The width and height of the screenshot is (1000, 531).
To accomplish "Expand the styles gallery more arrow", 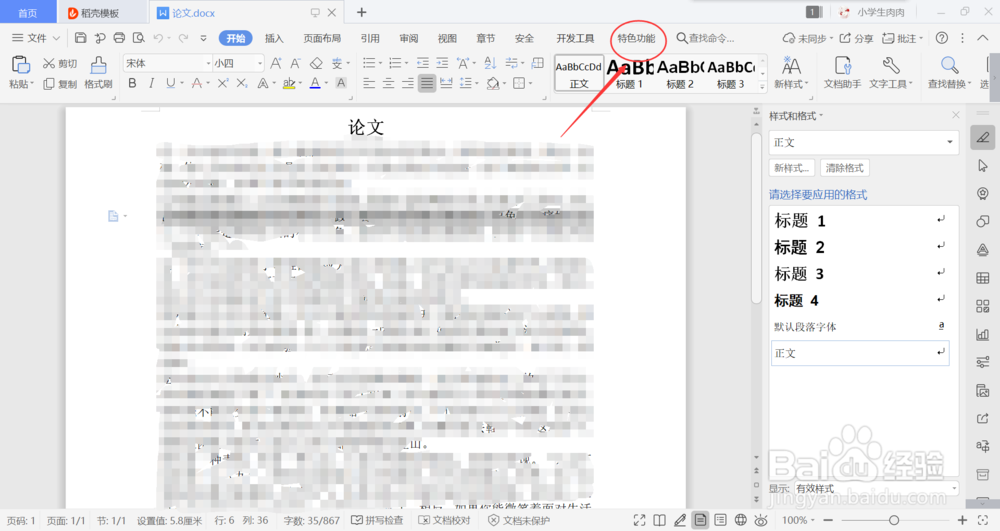I will point(762,87).
